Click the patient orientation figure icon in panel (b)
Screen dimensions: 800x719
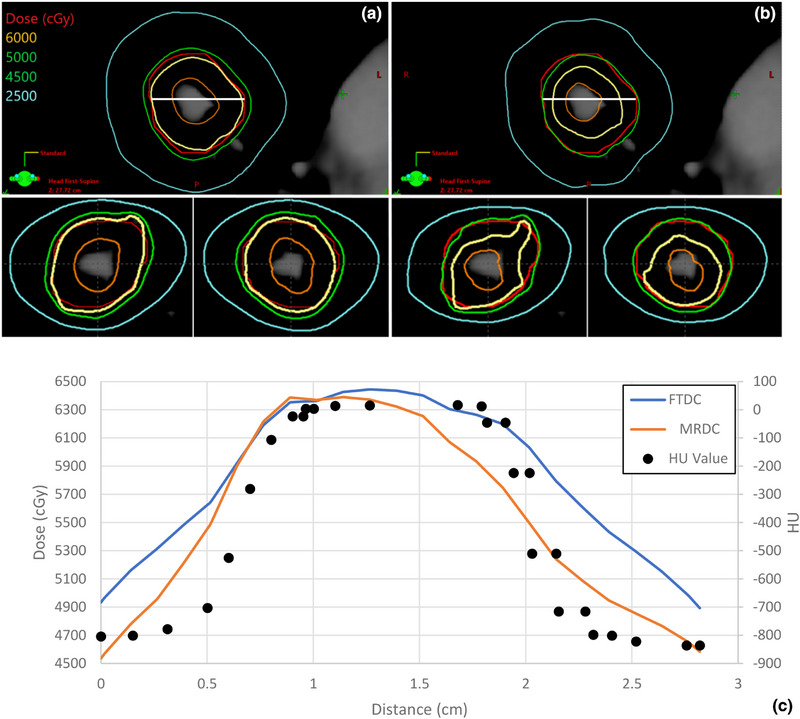[x=416, y=178]
